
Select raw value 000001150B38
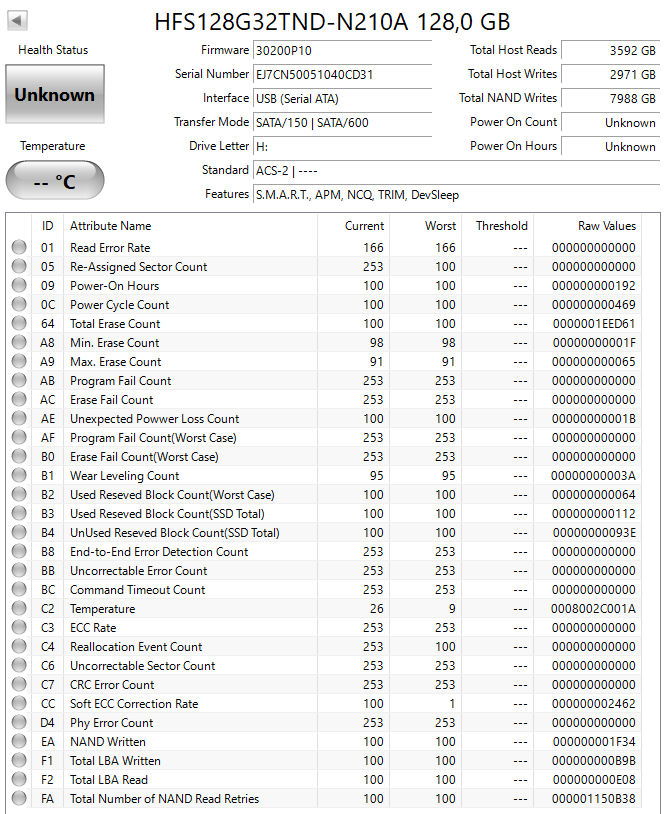(x=594, y=798)
